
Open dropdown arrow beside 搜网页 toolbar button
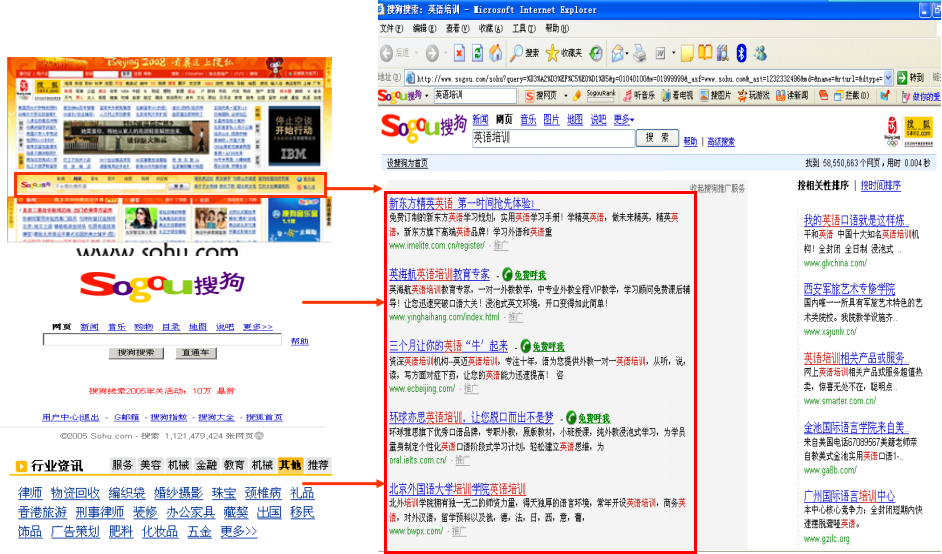(x=568, y=96)
